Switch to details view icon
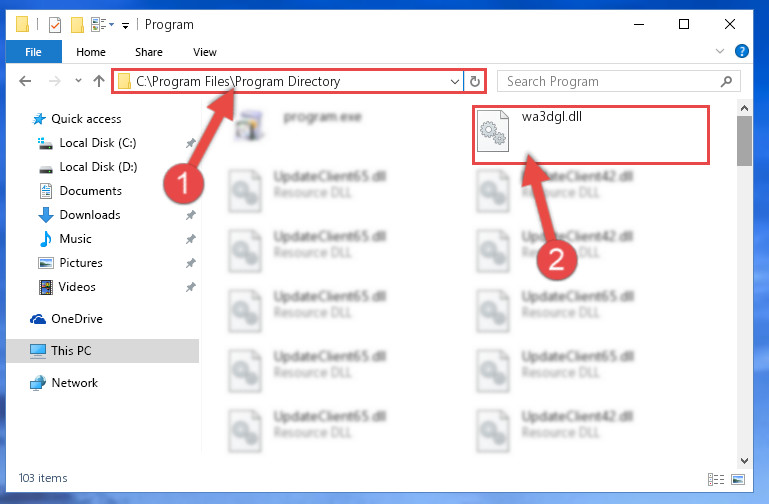 click(716, 479)
